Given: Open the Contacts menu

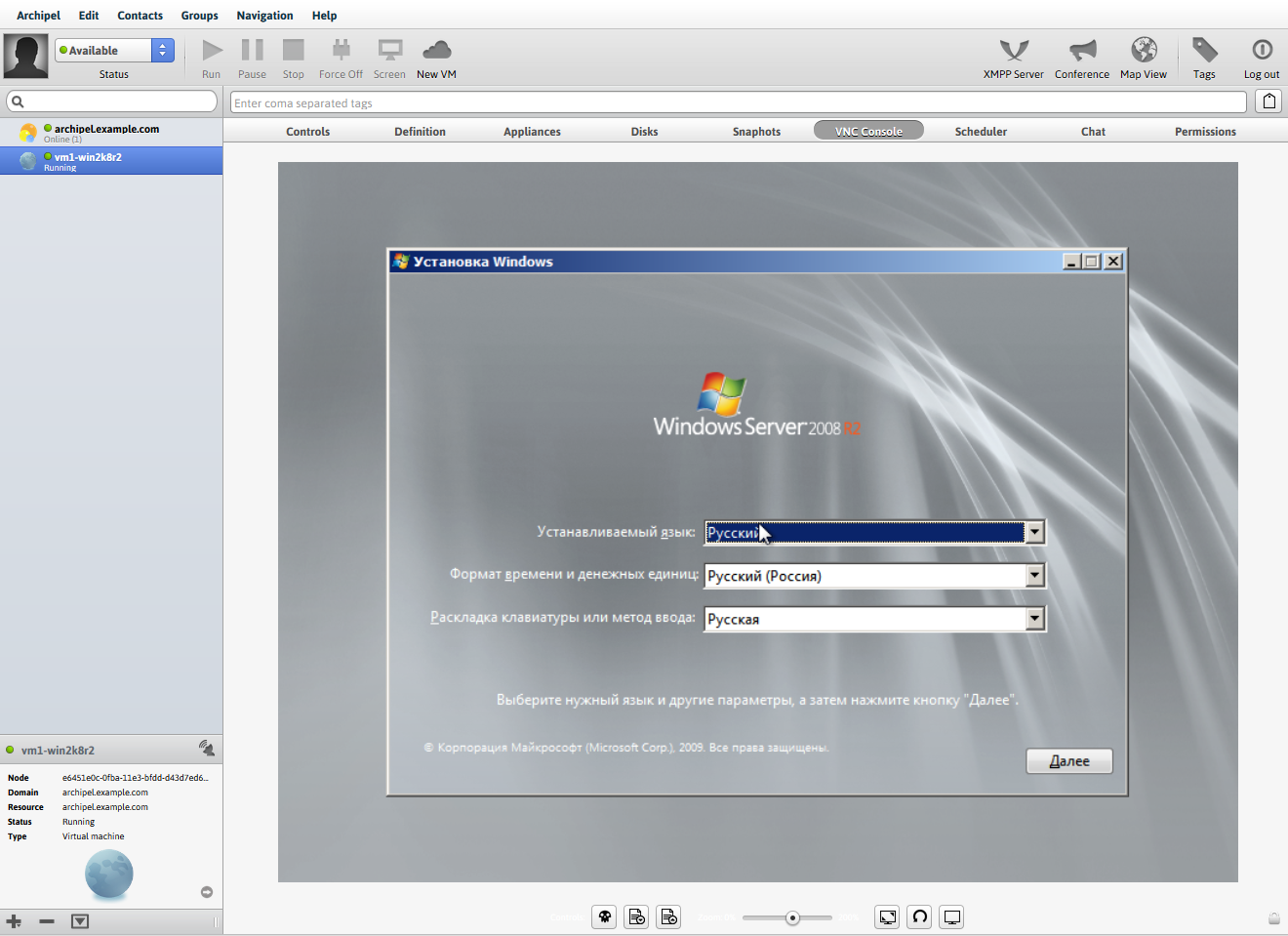Looking at the screenshot, I should 141,16.
